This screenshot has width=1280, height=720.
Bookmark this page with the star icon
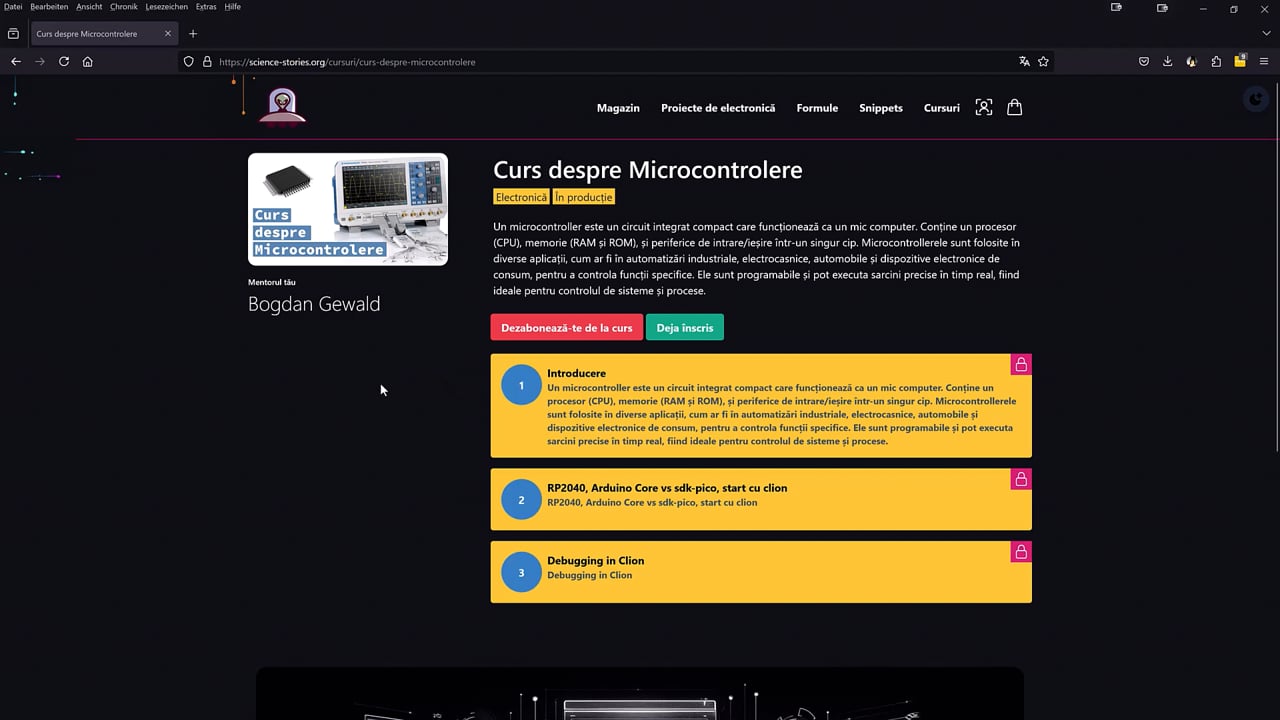click(x=1043, y=61)
